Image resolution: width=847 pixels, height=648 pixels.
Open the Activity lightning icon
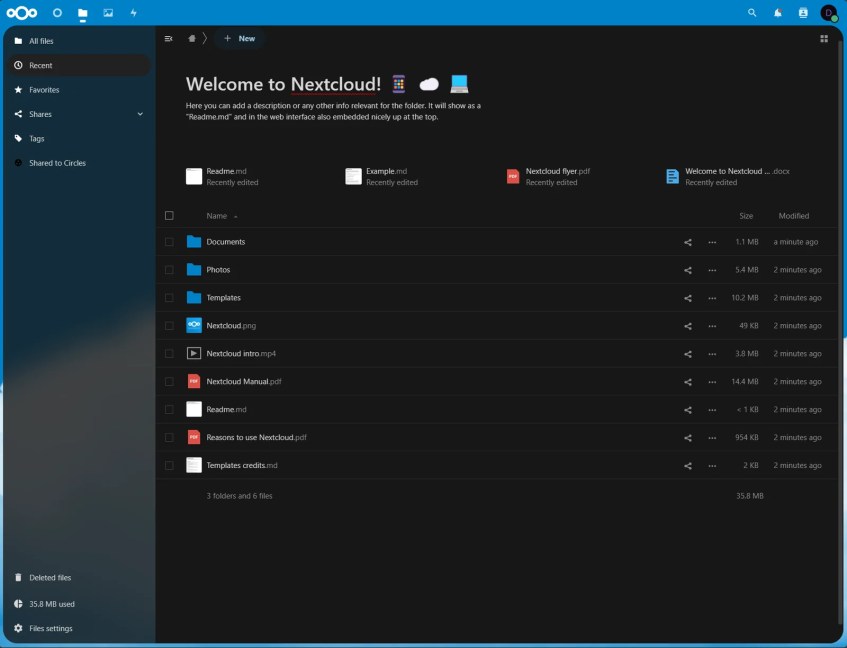133,12
